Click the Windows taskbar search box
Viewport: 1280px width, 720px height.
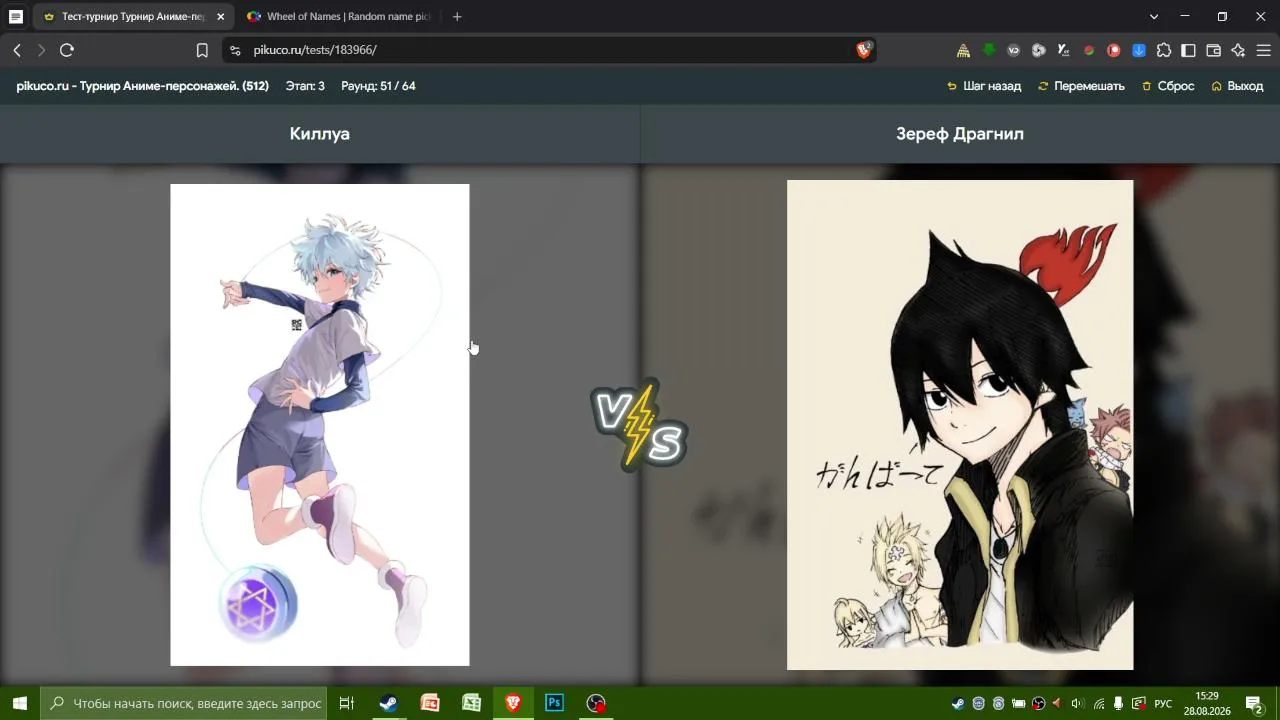click(185, 703)
